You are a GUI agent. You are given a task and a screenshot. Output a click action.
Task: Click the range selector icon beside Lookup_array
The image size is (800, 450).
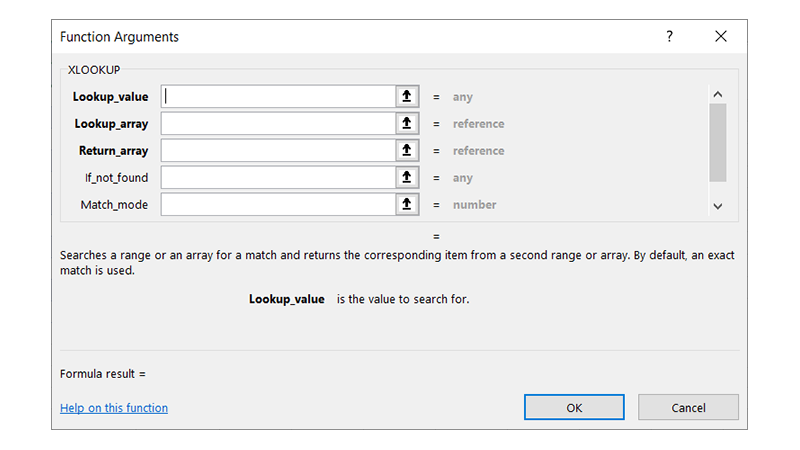pos(407,124)
